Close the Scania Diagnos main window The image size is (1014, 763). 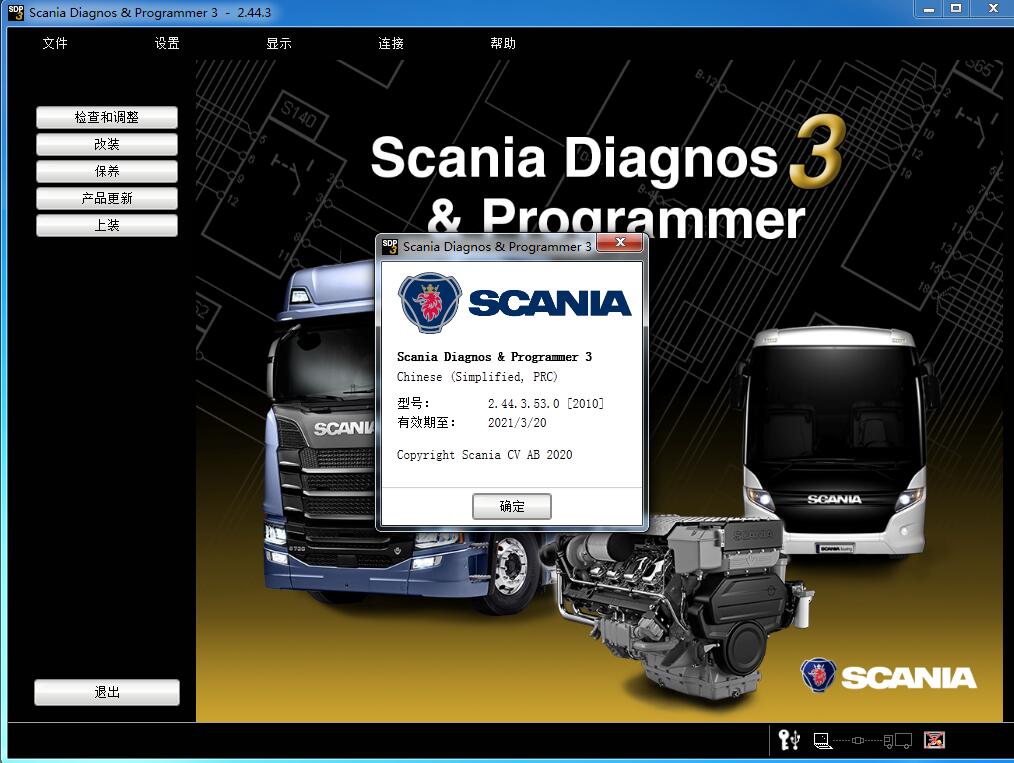coord(992,9)
